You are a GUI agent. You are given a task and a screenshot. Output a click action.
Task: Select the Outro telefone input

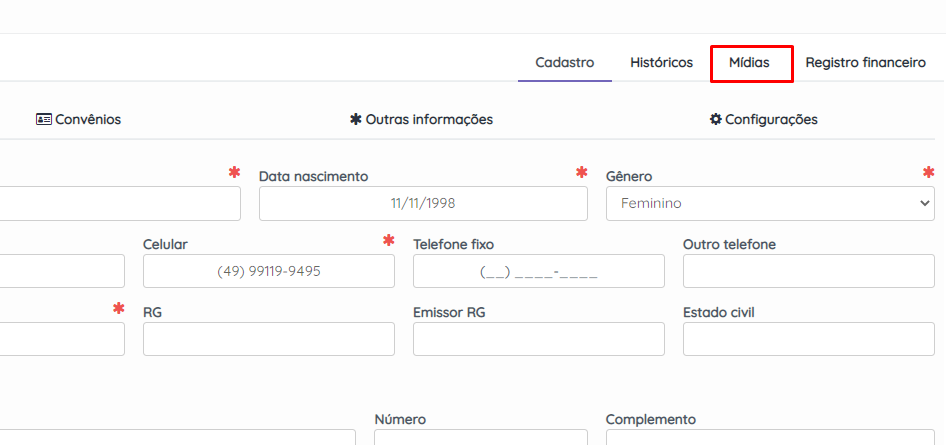click(808, 271)
